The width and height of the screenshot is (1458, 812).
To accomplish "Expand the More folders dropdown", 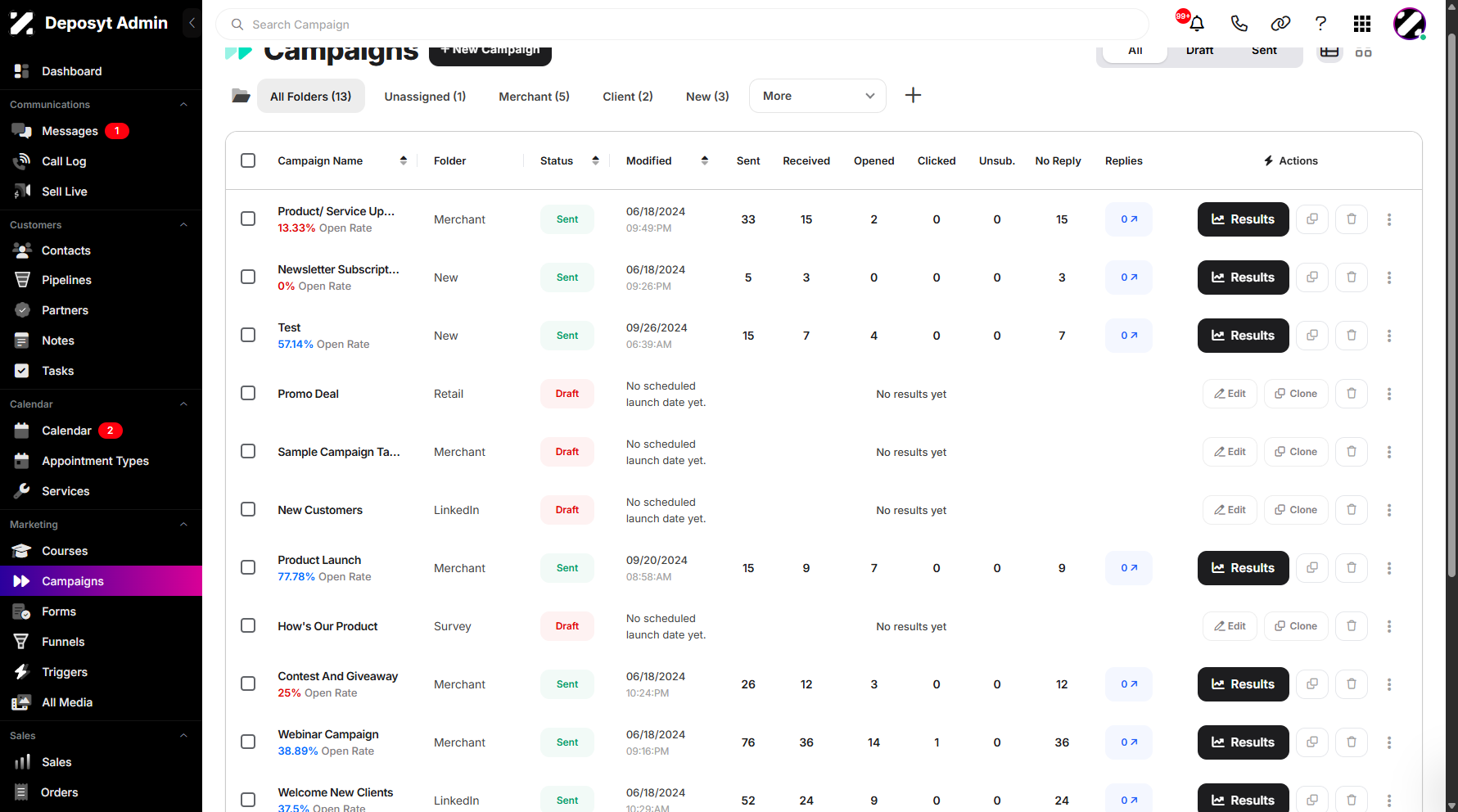I will tap(818, 96).
